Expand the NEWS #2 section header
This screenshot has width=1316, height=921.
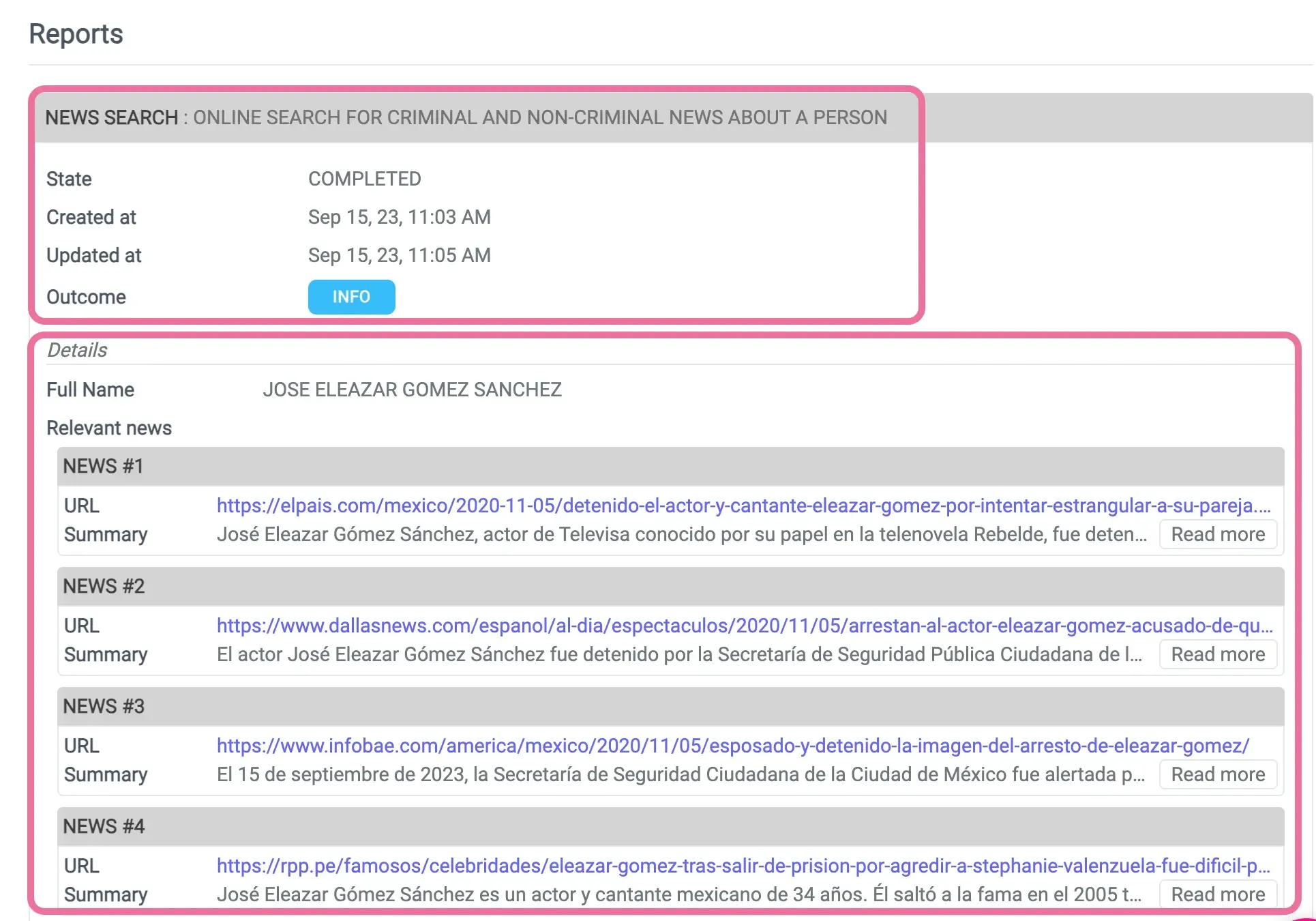pos(104,586)
